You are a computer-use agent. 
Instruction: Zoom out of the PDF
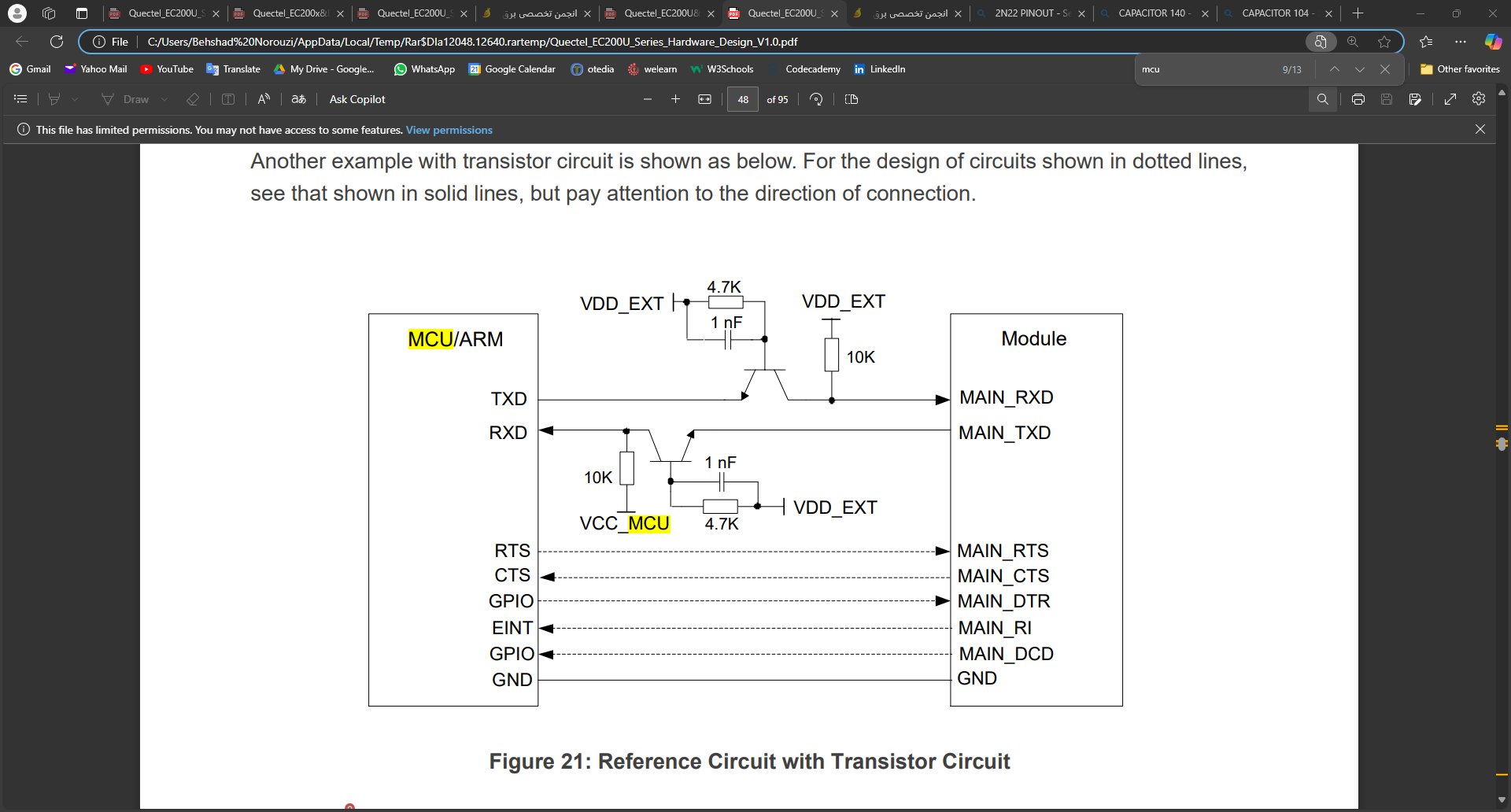[x=648, y=99]
